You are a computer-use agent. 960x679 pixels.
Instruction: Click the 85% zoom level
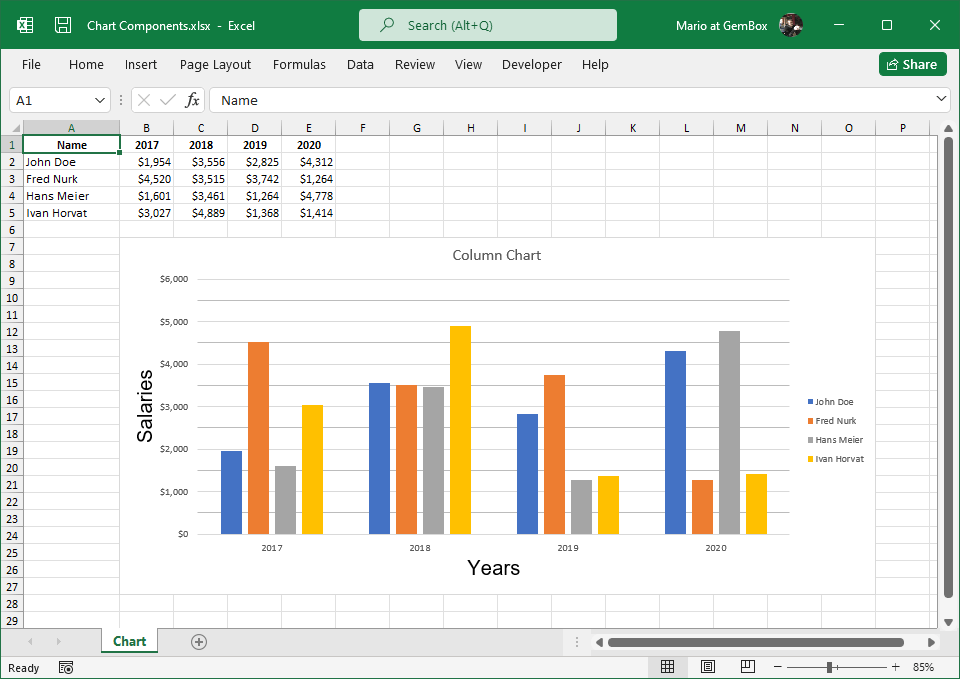923,667
